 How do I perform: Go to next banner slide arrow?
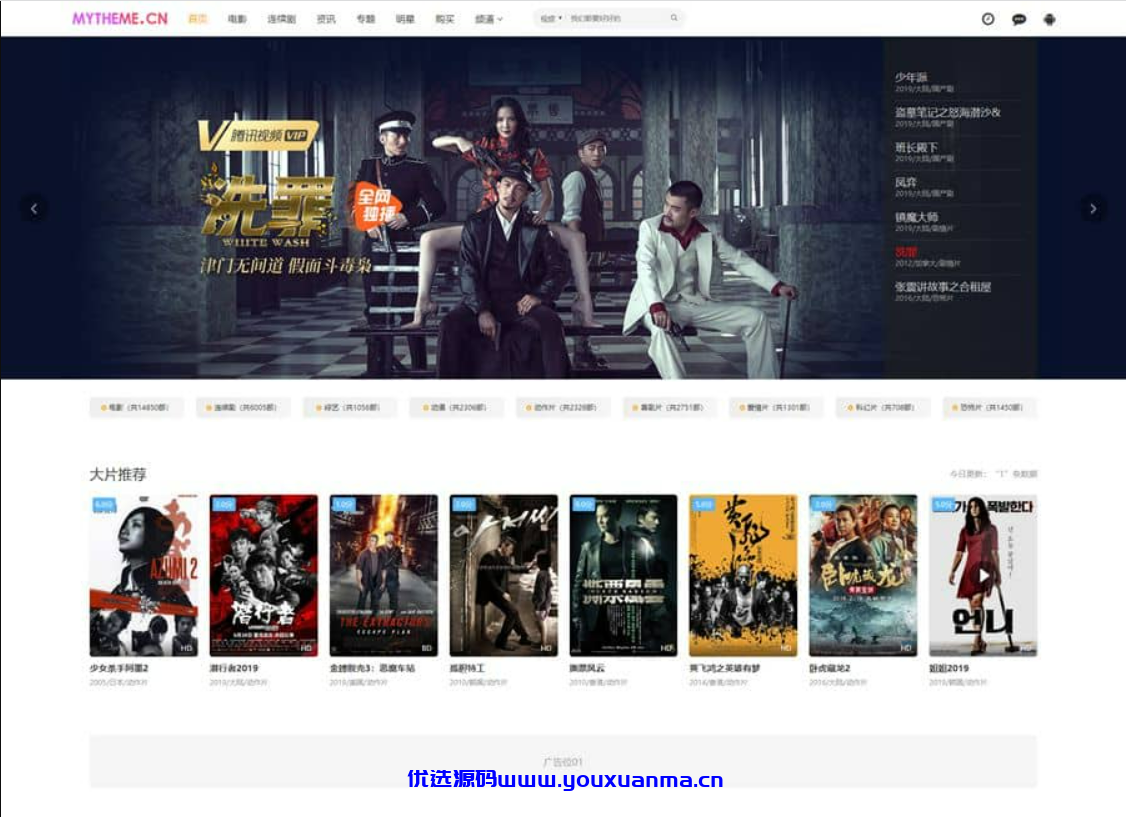tap(1092, 209)
